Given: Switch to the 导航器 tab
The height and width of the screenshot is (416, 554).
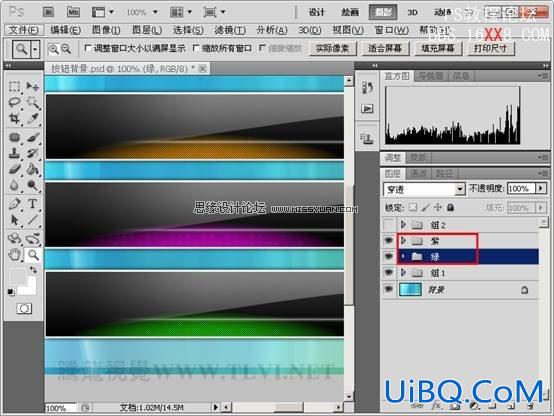Looking at the screenshot, I should [x=431, y=76].
